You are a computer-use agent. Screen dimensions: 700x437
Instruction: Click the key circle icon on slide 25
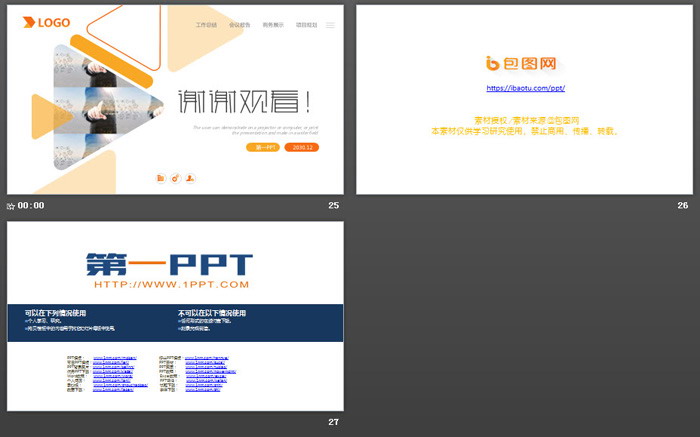(175, 178)
